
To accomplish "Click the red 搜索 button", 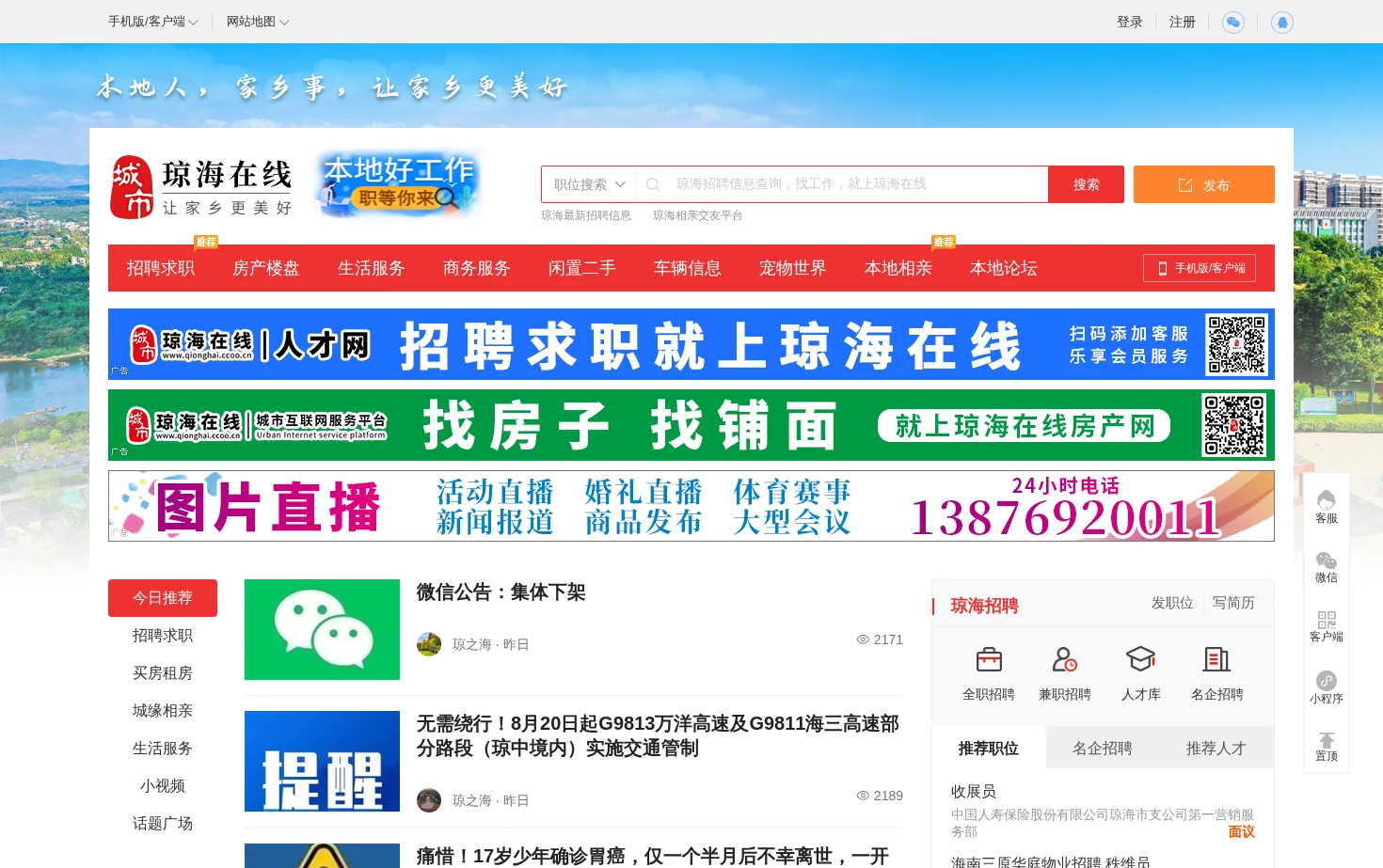I will coord(1087,184).
